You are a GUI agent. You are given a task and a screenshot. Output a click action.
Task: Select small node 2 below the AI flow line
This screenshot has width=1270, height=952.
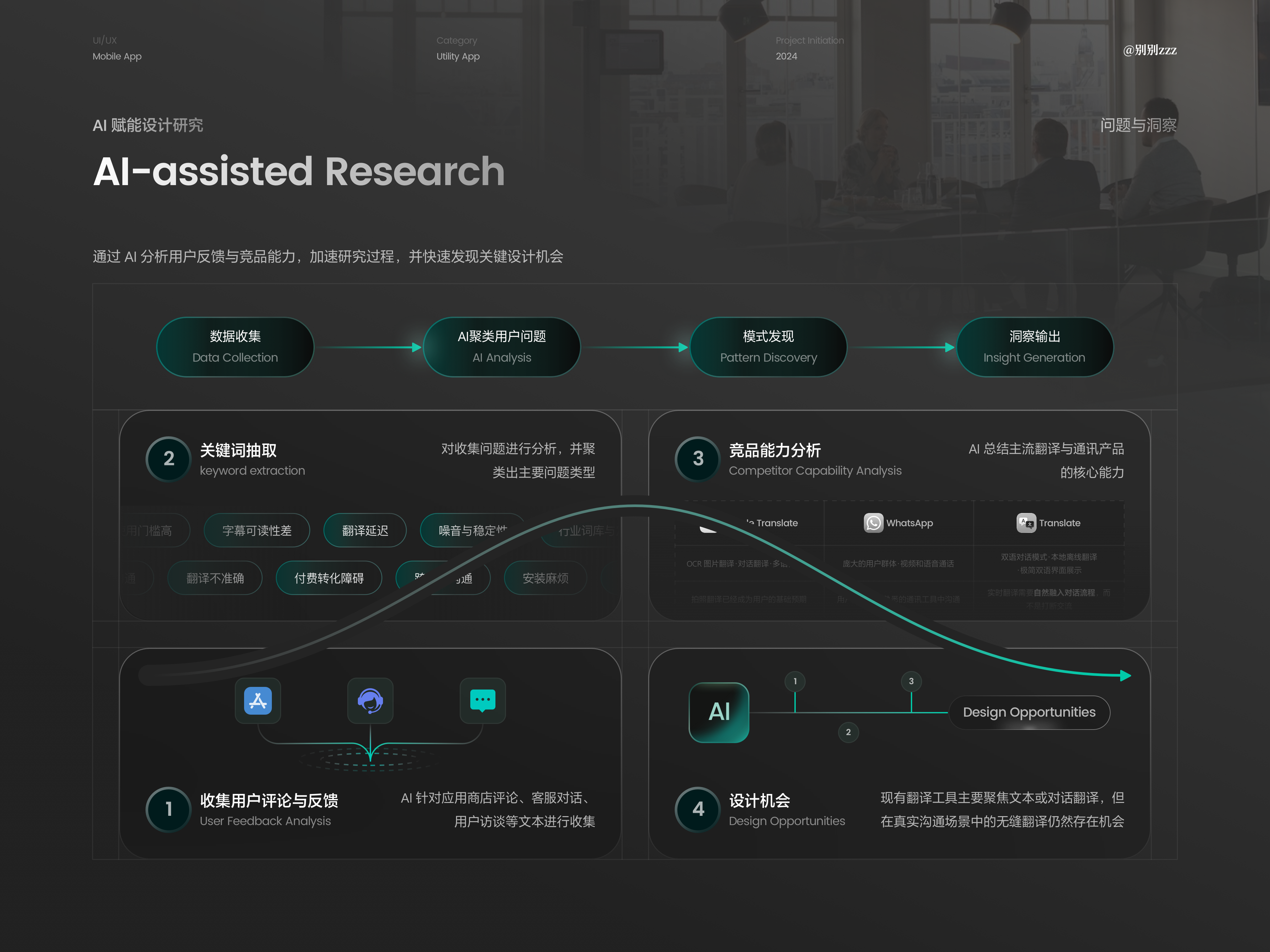coord(848,732)
